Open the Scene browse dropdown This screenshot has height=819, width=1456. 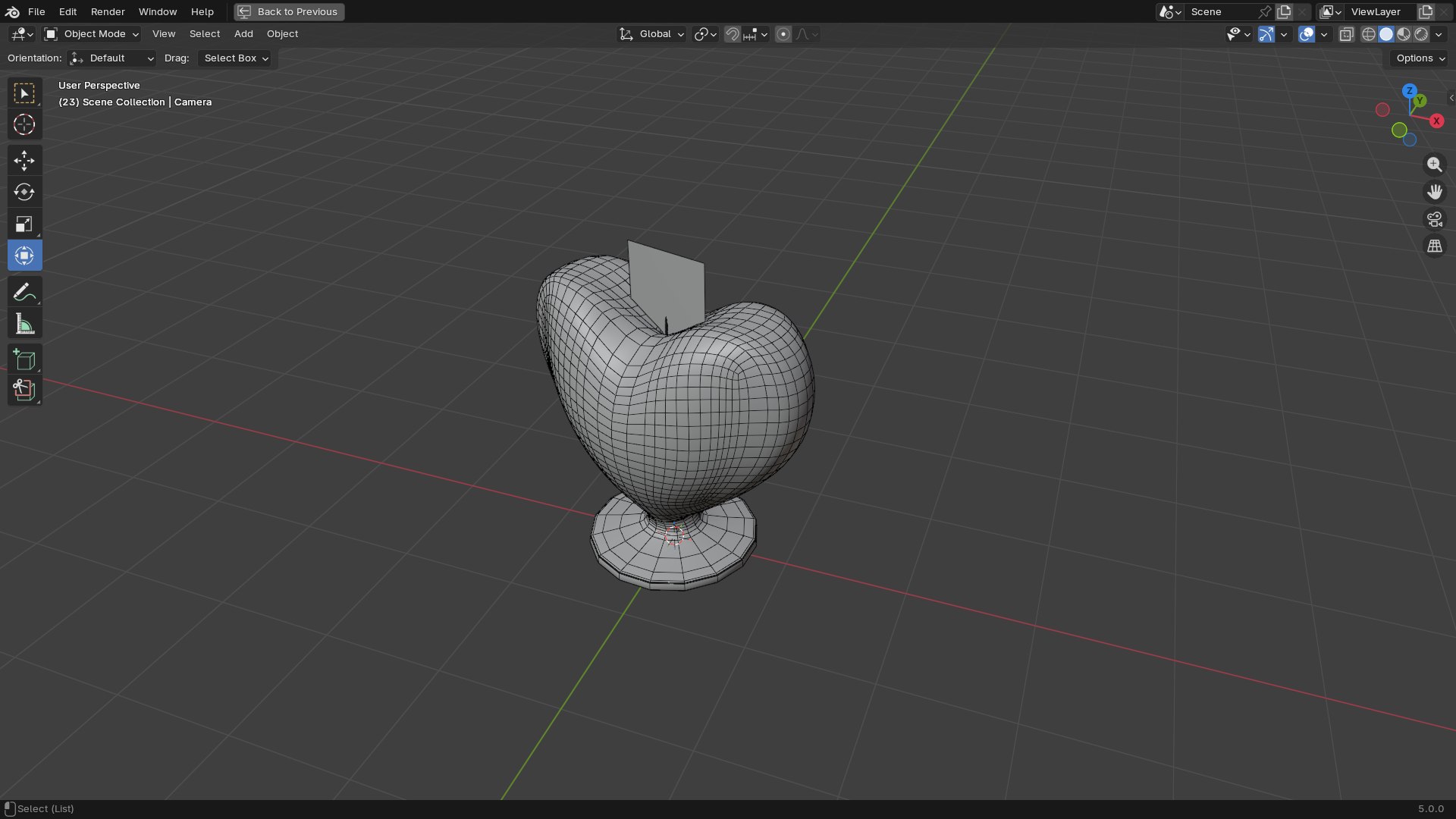[x=1170, y=11]
